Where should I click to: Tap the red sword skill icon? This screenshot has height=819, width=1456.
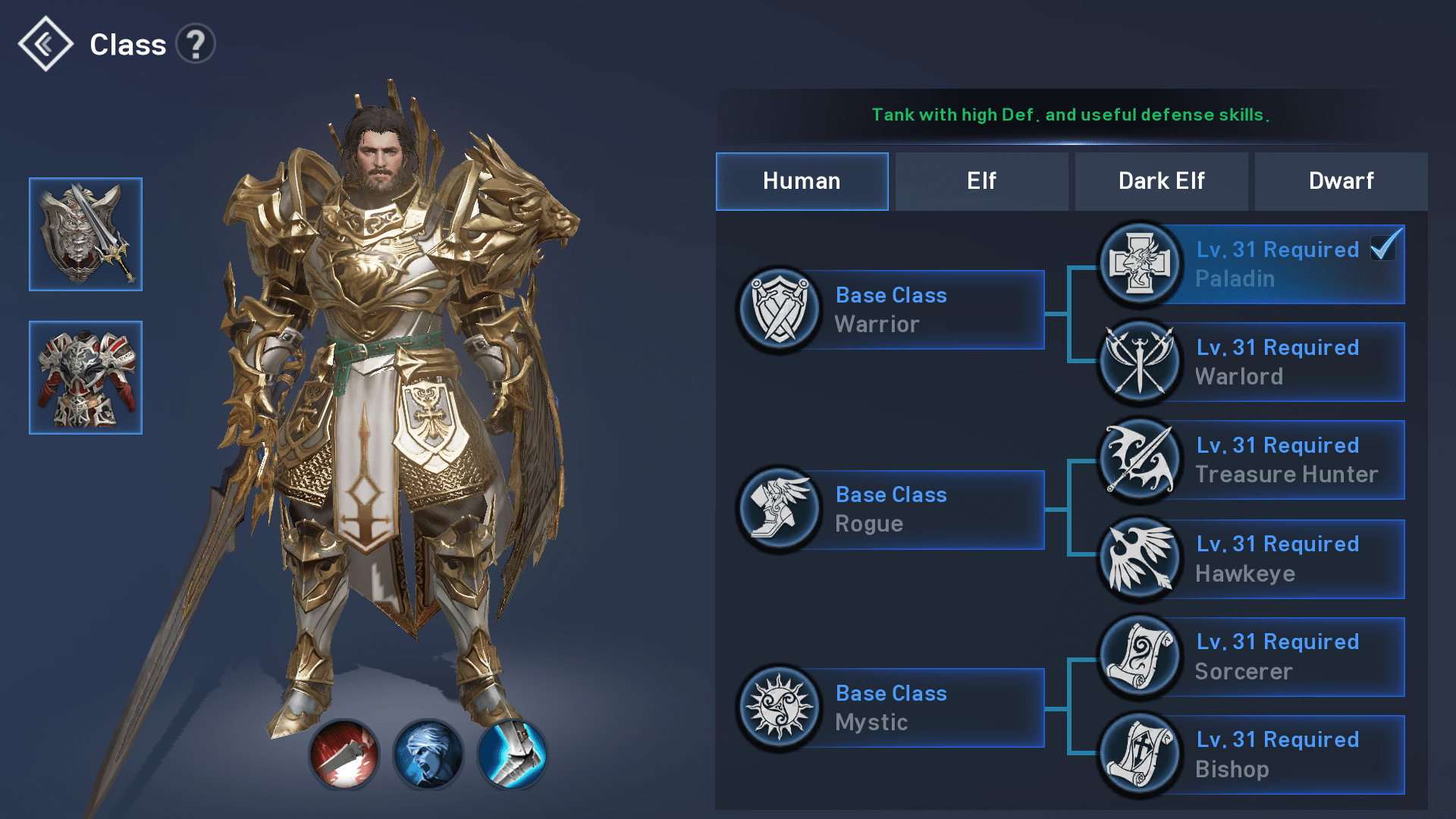coord(344,755)
